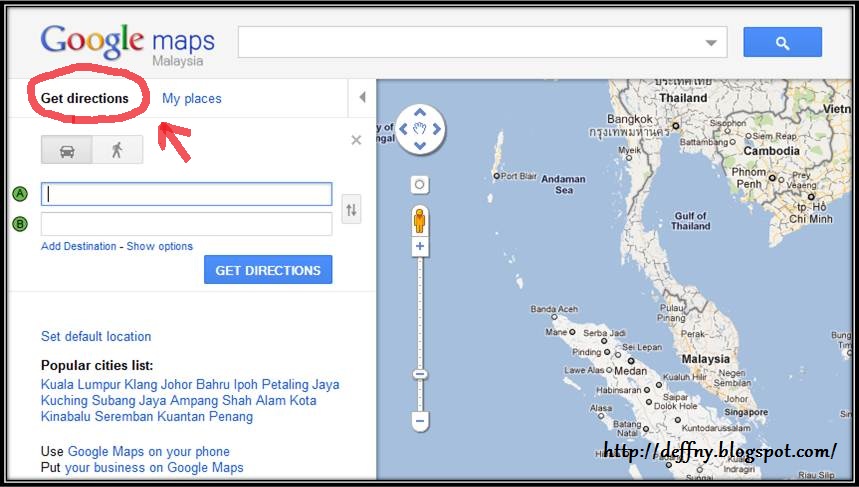
Task: Close the directions panel with X
Action: pyautogui.click(x=356, y=140)
